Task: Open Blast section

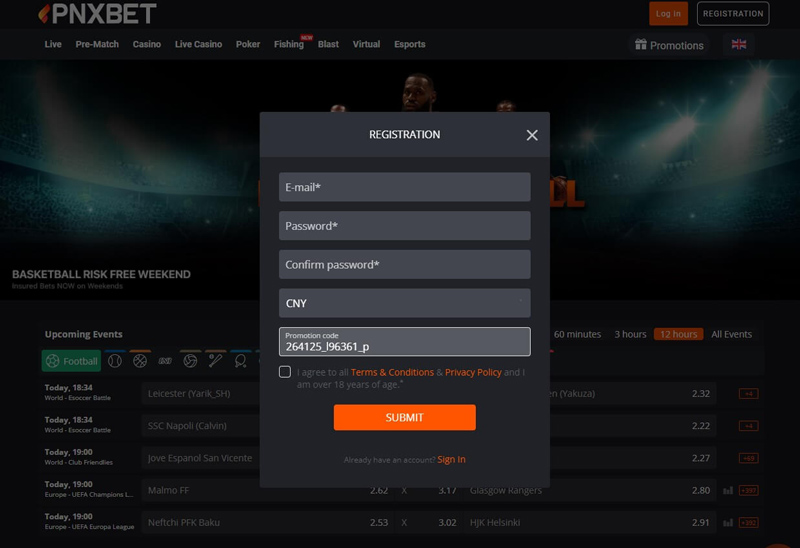Action: (328, 44)
